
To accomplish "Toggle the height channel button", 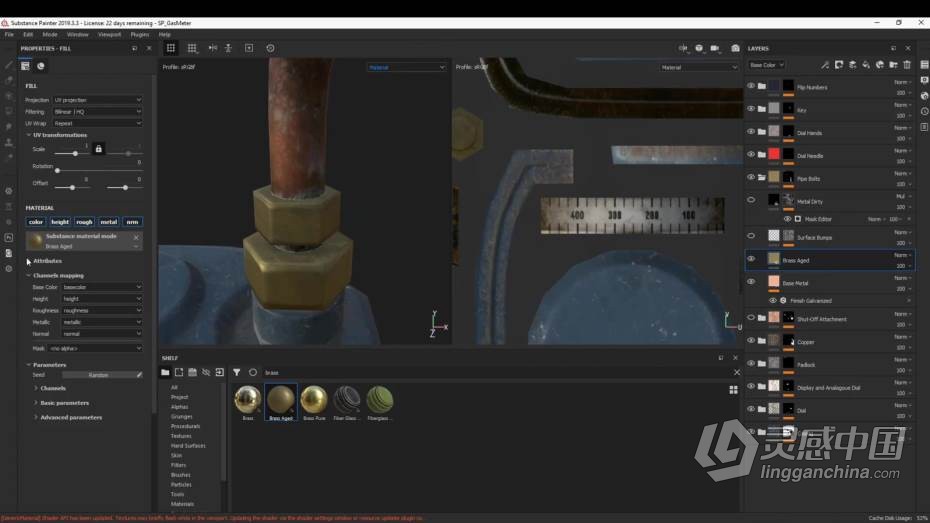I will pos(60,222).
